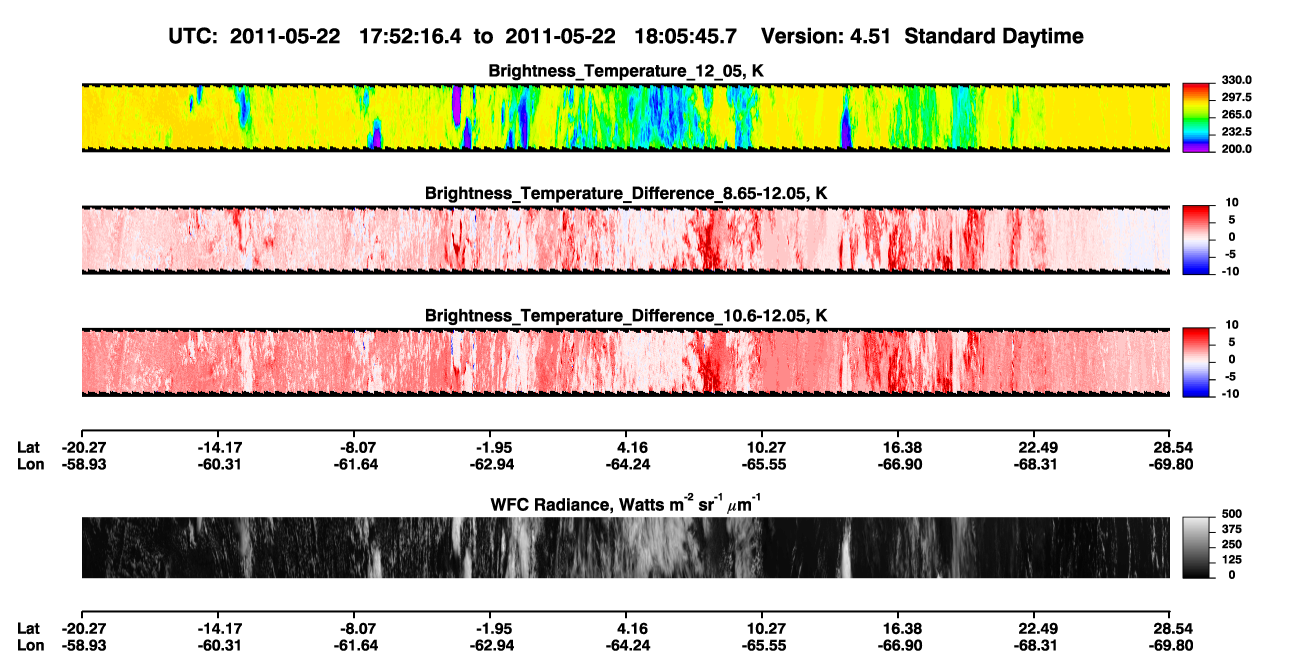Click latitude '28.54' above WFC Radiance title
The width and height of the screenshot is (1300, 667).
point(1173,447)
